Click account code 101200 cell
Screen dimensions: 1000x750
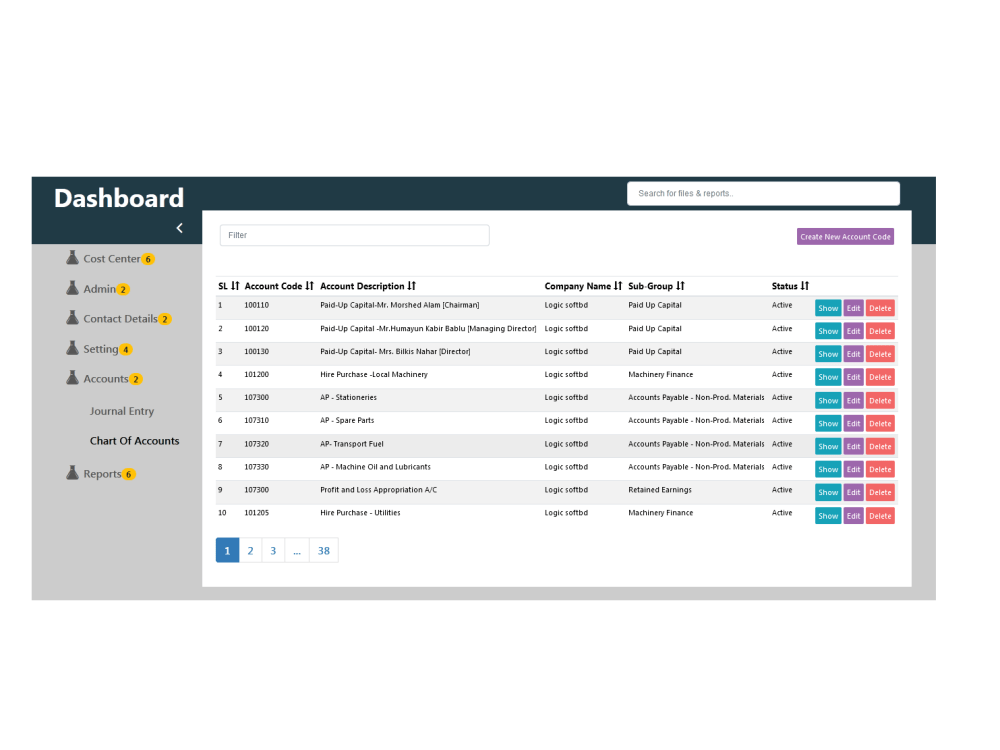(x=256, y=374)
